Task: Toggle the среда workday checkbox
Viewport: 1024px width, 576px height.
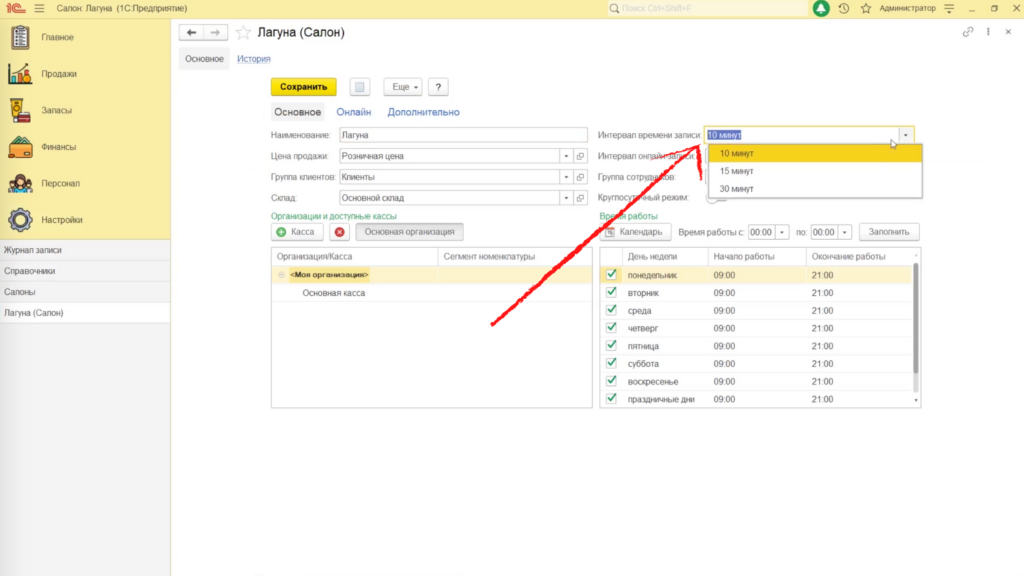Action: click(611, 310)
